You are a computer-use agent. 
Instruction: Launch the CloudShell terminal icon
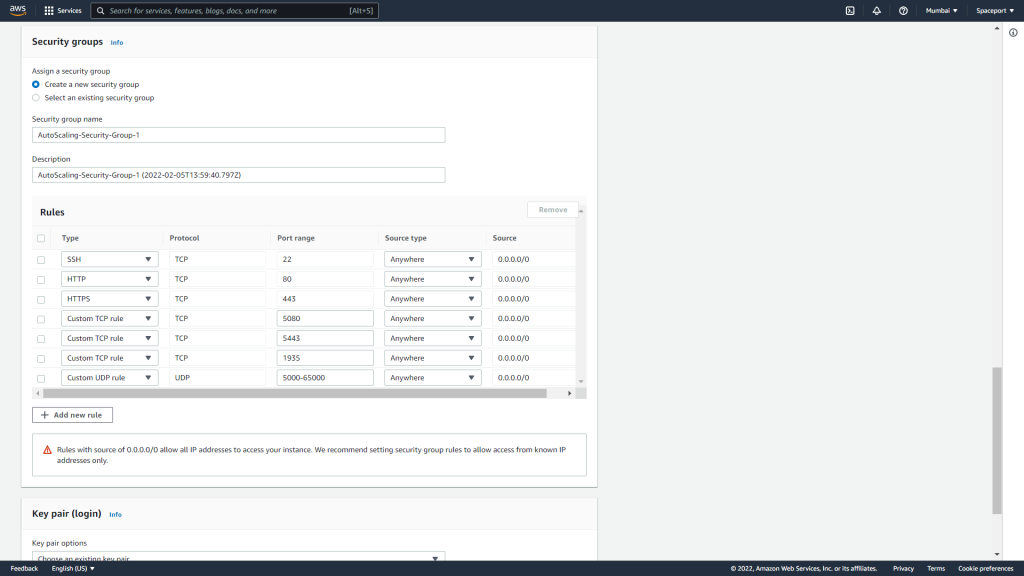(x=850, y=10)
